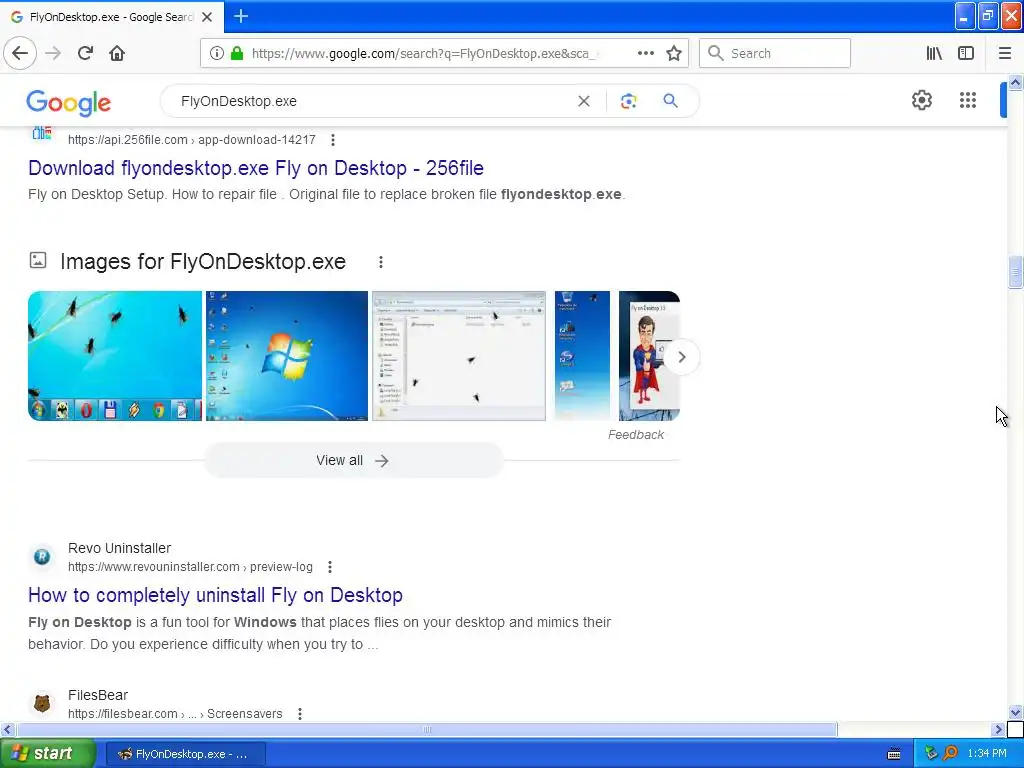Toggle the Firefox sidebar icon
Screen dimensions: 1024x768
(966, 53)
